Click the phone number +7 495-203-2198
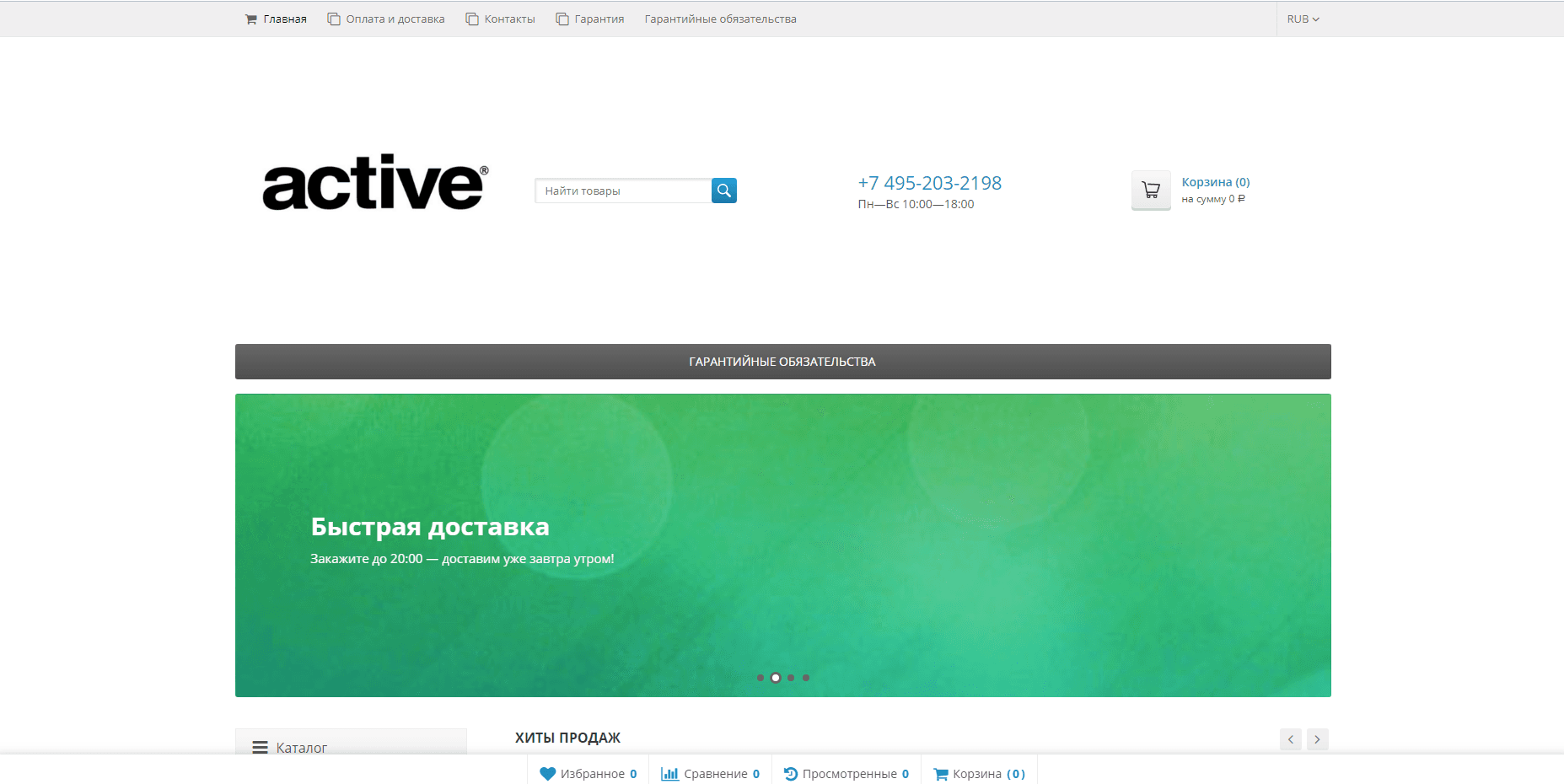 coord(929,183)
